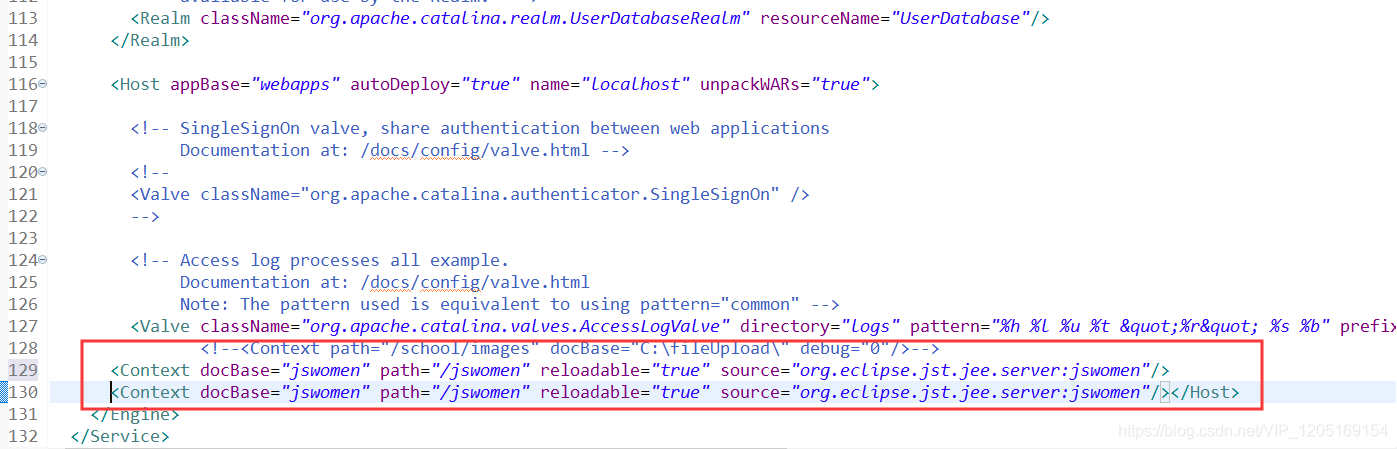Click the closing </Service> tag
The height and width of the screenshot is (449, 1397).
[120, 437]
